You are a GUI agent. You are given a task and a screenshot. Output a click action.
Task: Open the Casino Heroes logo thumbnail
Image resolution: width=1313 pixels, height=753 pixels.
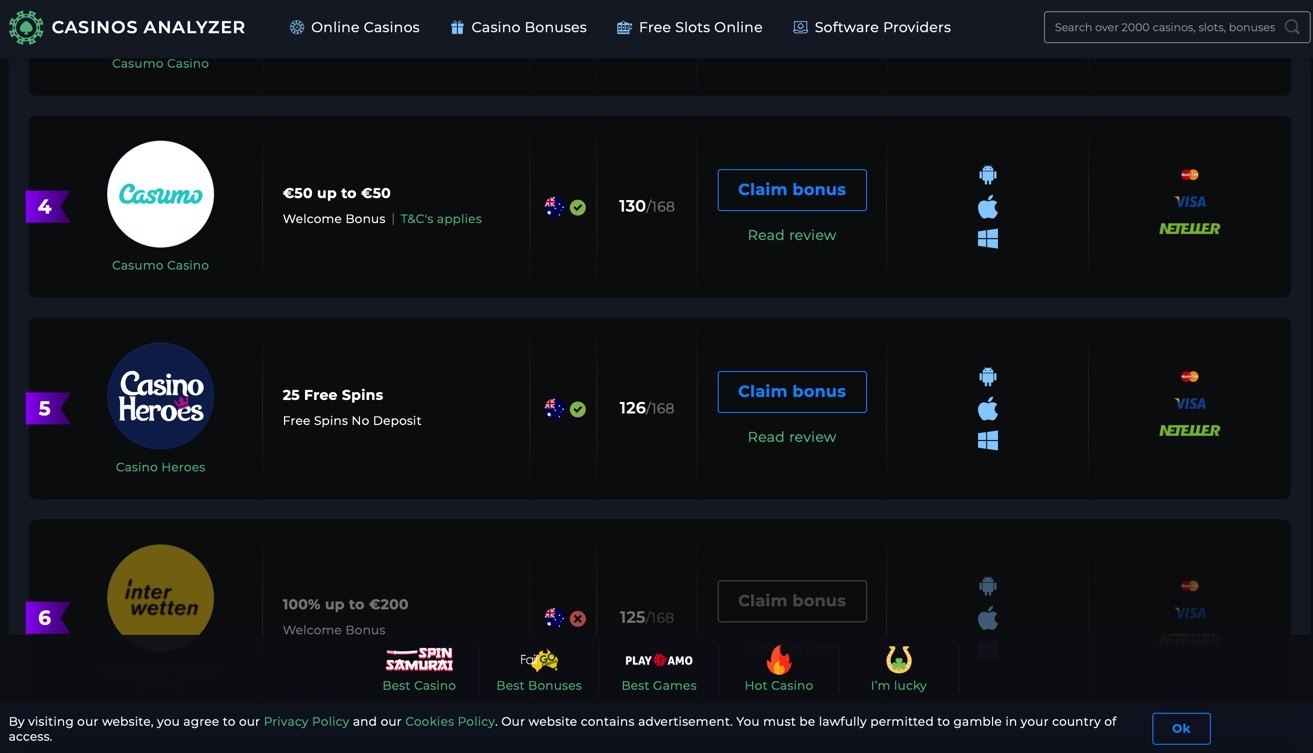(x=160, y=396)
